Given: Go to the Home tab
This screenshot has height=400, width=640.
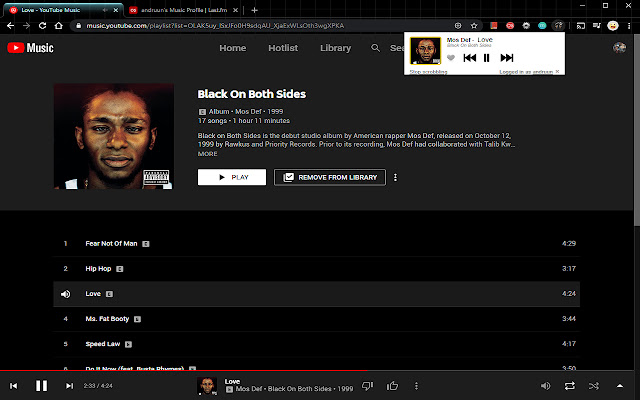Looking at the screenshot, I should (233, 48).
